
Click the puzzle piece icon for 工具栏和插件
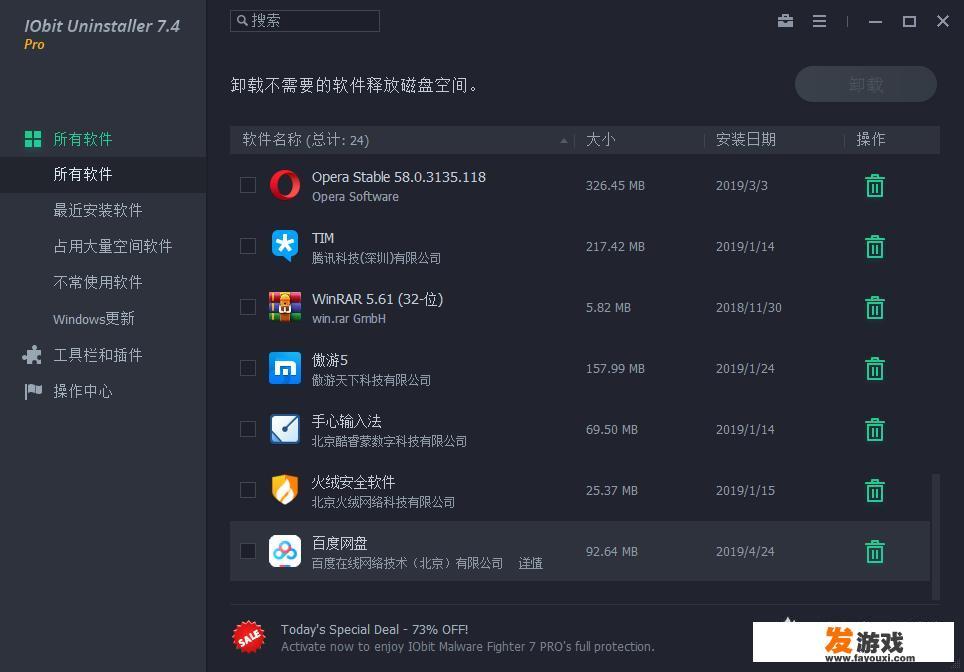tap(32, 355)
